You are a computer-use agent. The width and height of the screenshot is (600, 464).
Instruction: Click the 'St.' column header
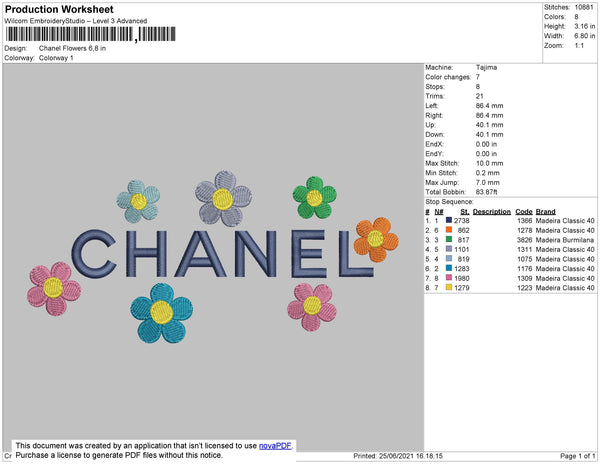click(x=465, y=212)
